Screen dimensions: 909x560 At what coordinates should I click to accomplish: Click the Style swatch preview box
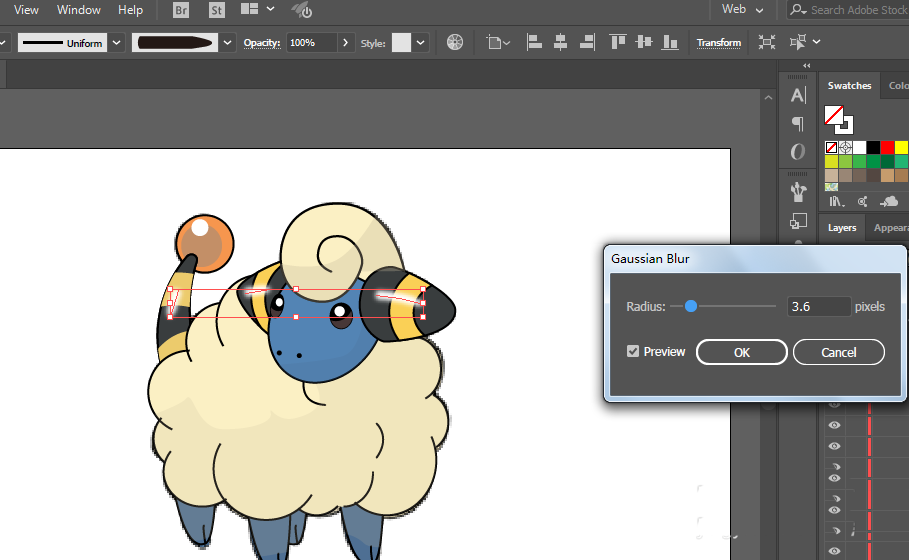(401, 42)
